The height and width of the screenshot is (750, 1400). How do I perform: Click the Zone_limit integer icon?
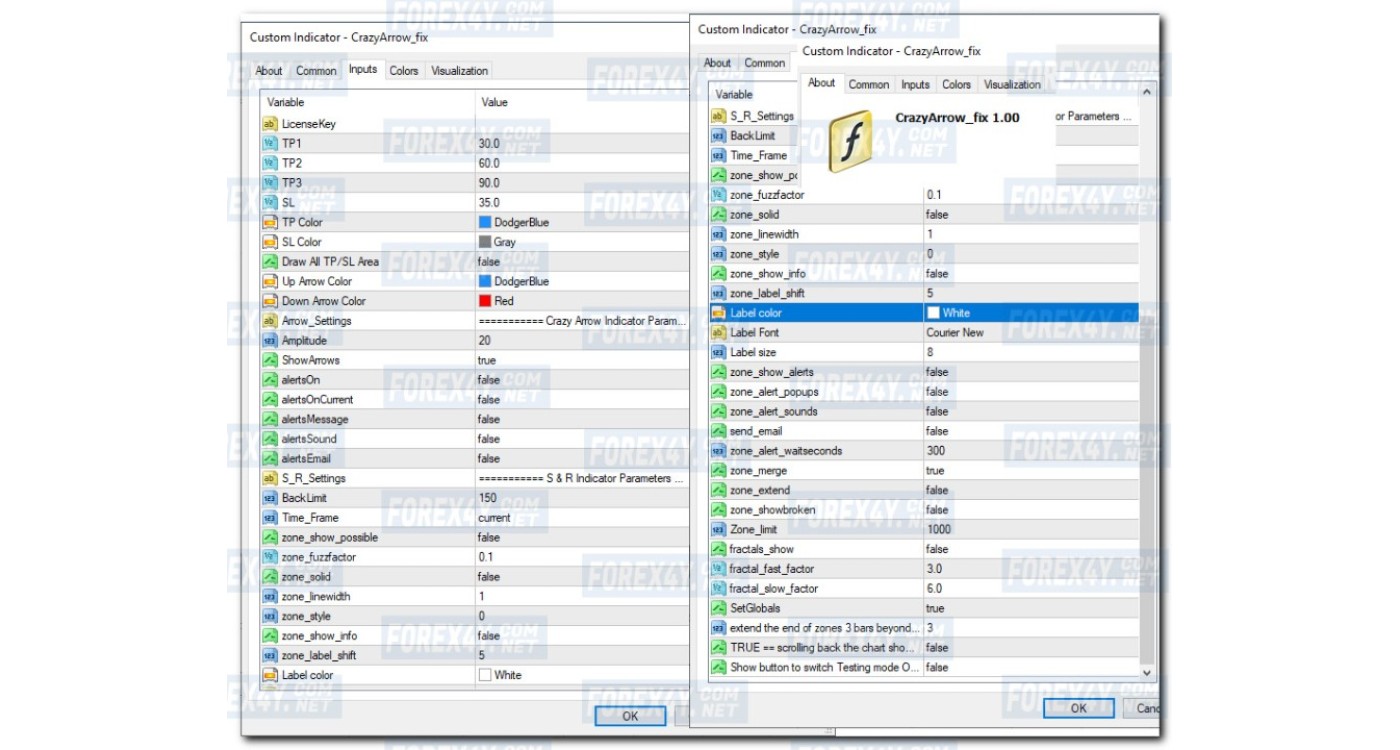718,529
